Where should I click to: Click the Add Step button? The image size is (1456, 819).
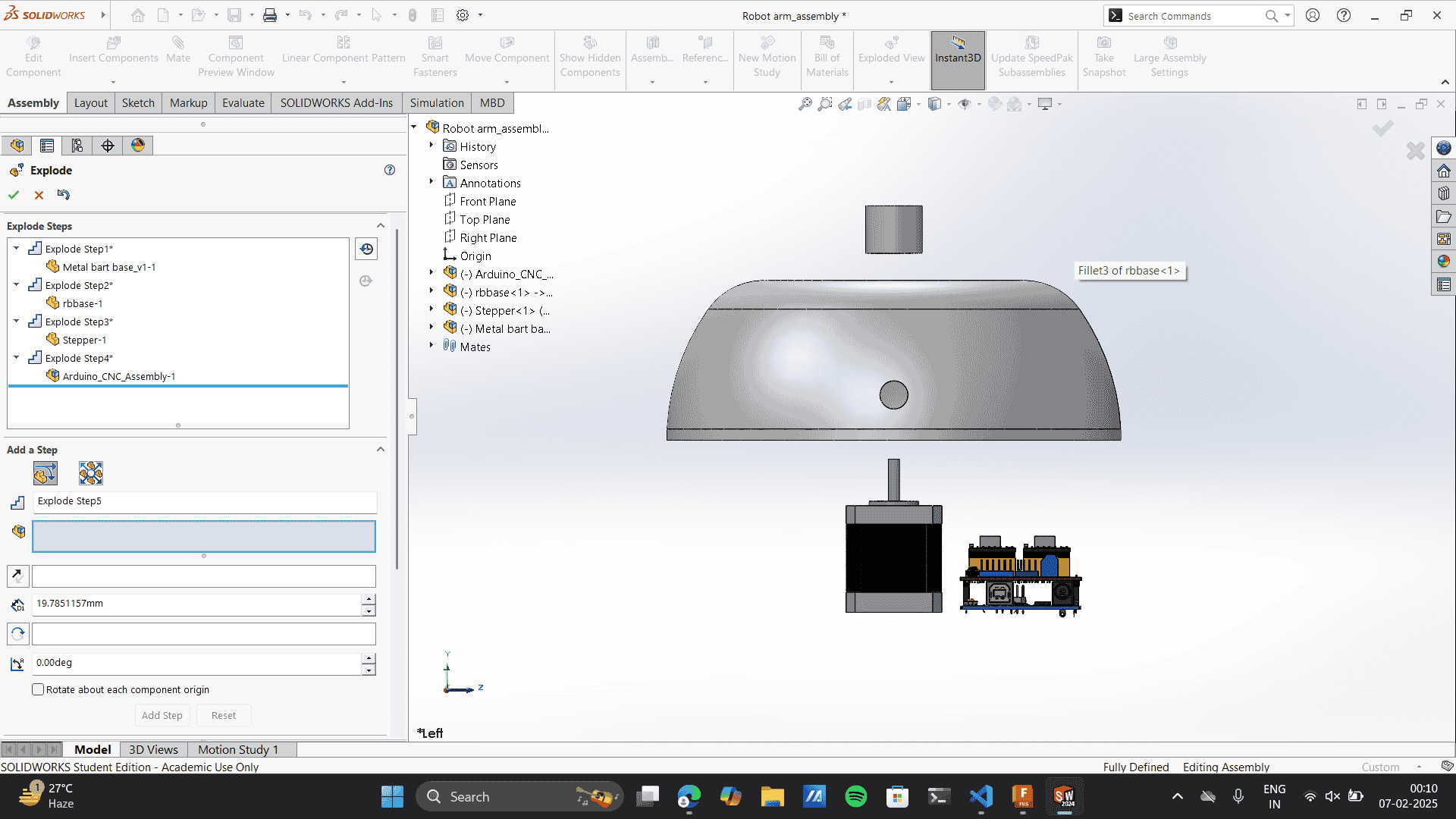162,715
